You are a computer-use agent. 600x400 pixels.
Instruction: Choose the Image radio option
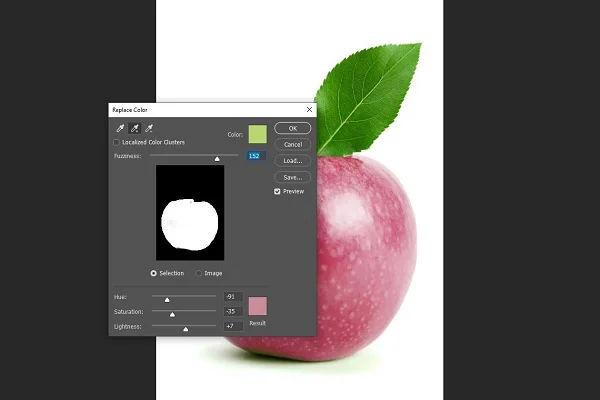[199, 273]
